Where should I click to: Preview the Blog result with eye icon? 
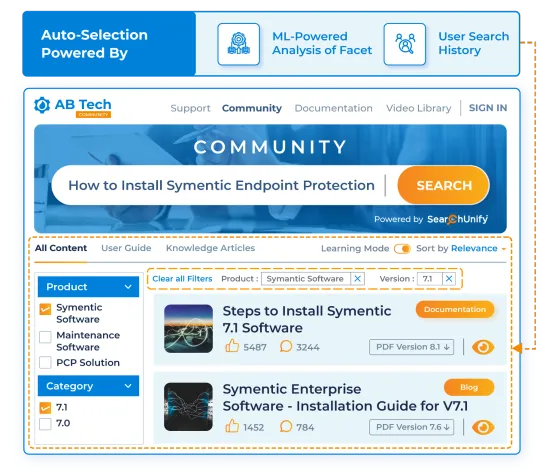tap(483, 427)
